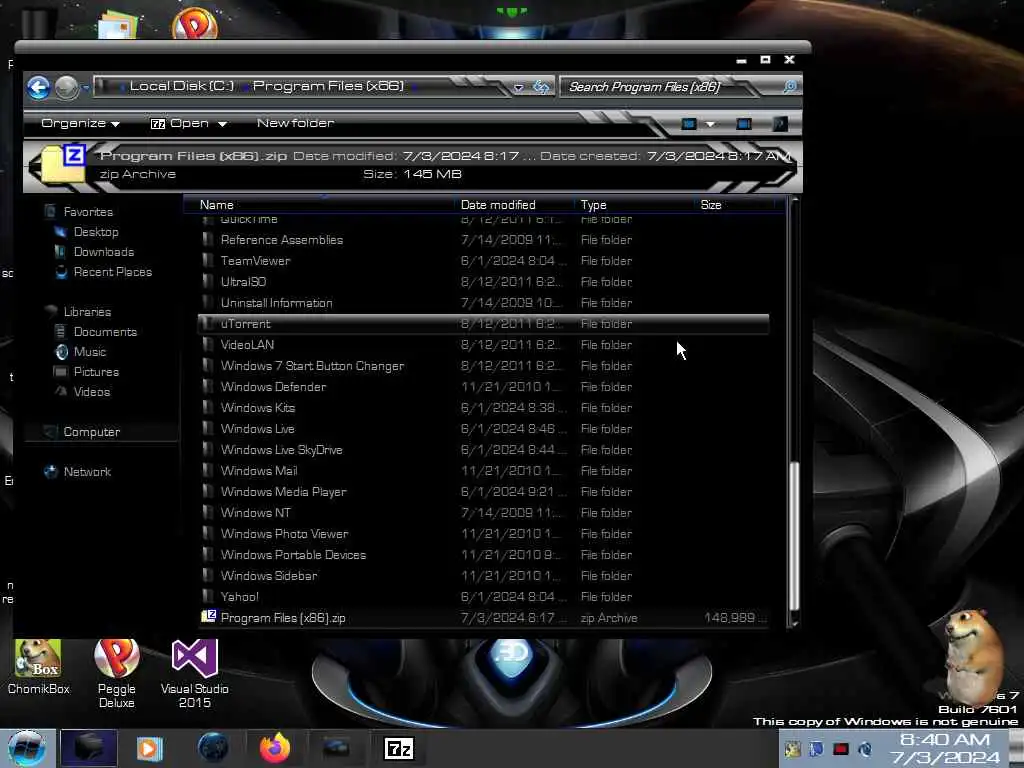Open the Pictures library
This screenshot has width=1024, height=768.
pyautogui.click(x=96, y=372)
